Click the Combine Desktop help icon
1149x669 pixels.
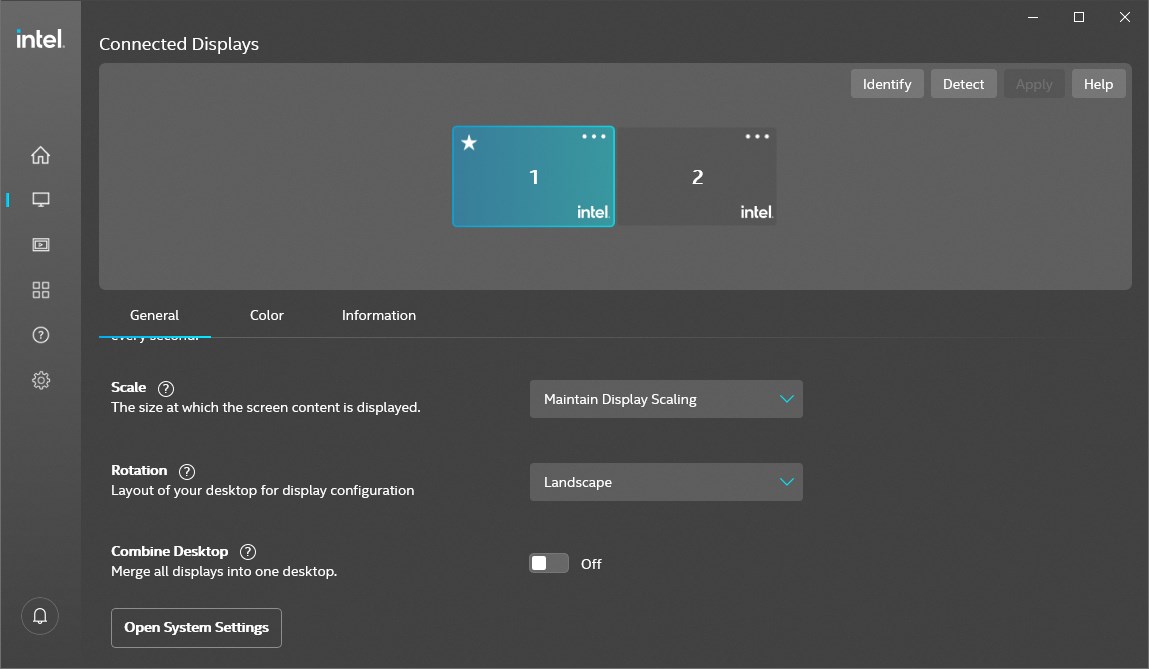click(x=248, y=552)
